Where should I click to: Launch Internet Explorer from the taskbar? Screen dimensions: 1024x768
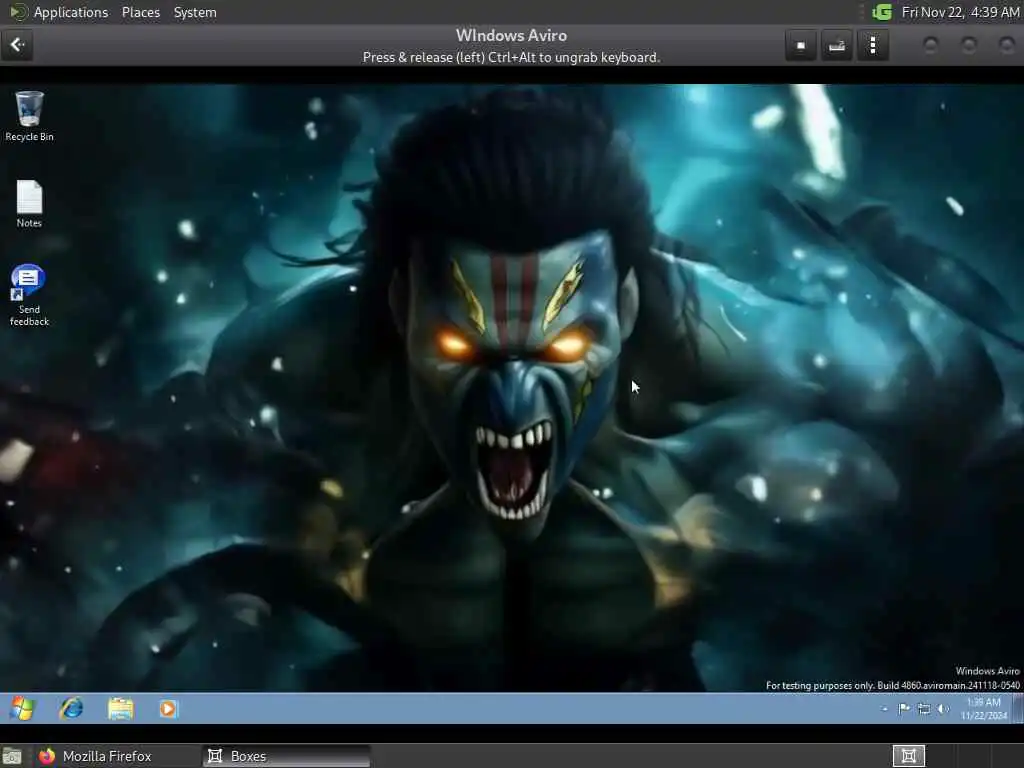click(71, 709)
